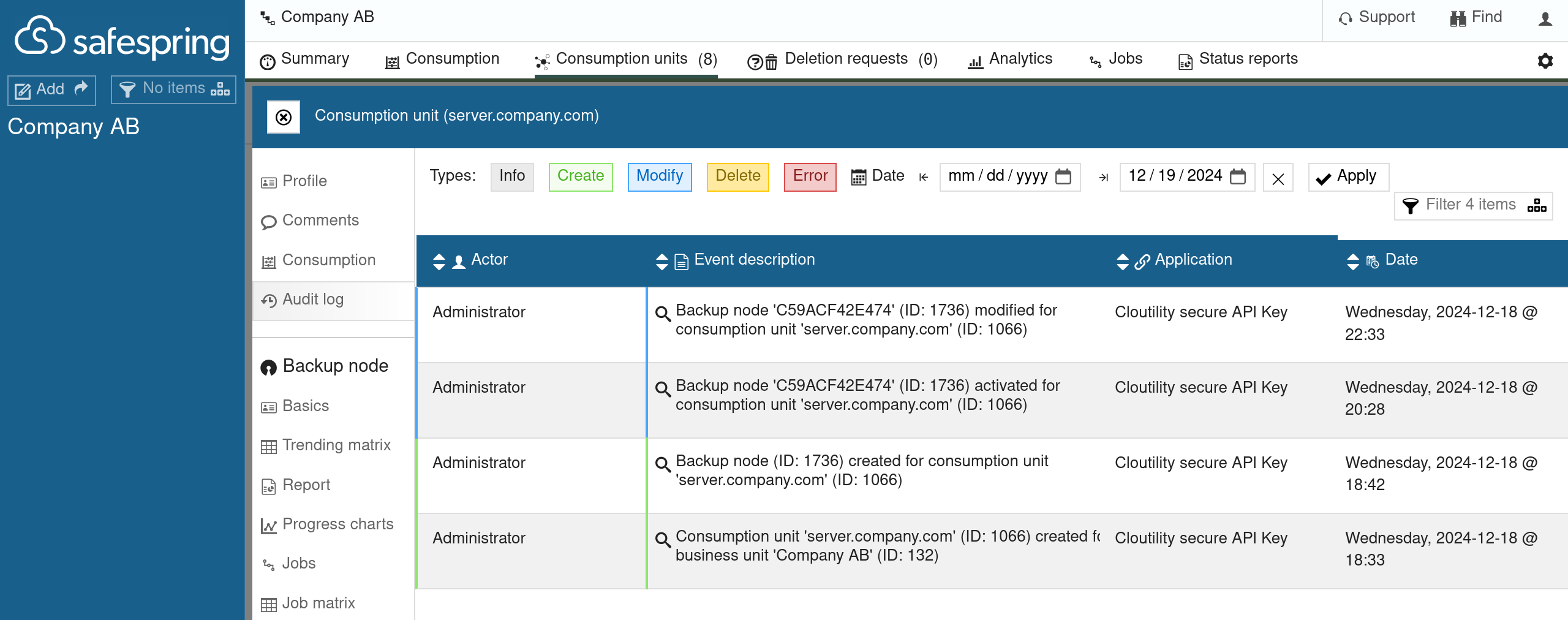The height and width of the screenshot is (620, 1568).
Task: Open Profile in side menu
Action: (x=294, y=181)
